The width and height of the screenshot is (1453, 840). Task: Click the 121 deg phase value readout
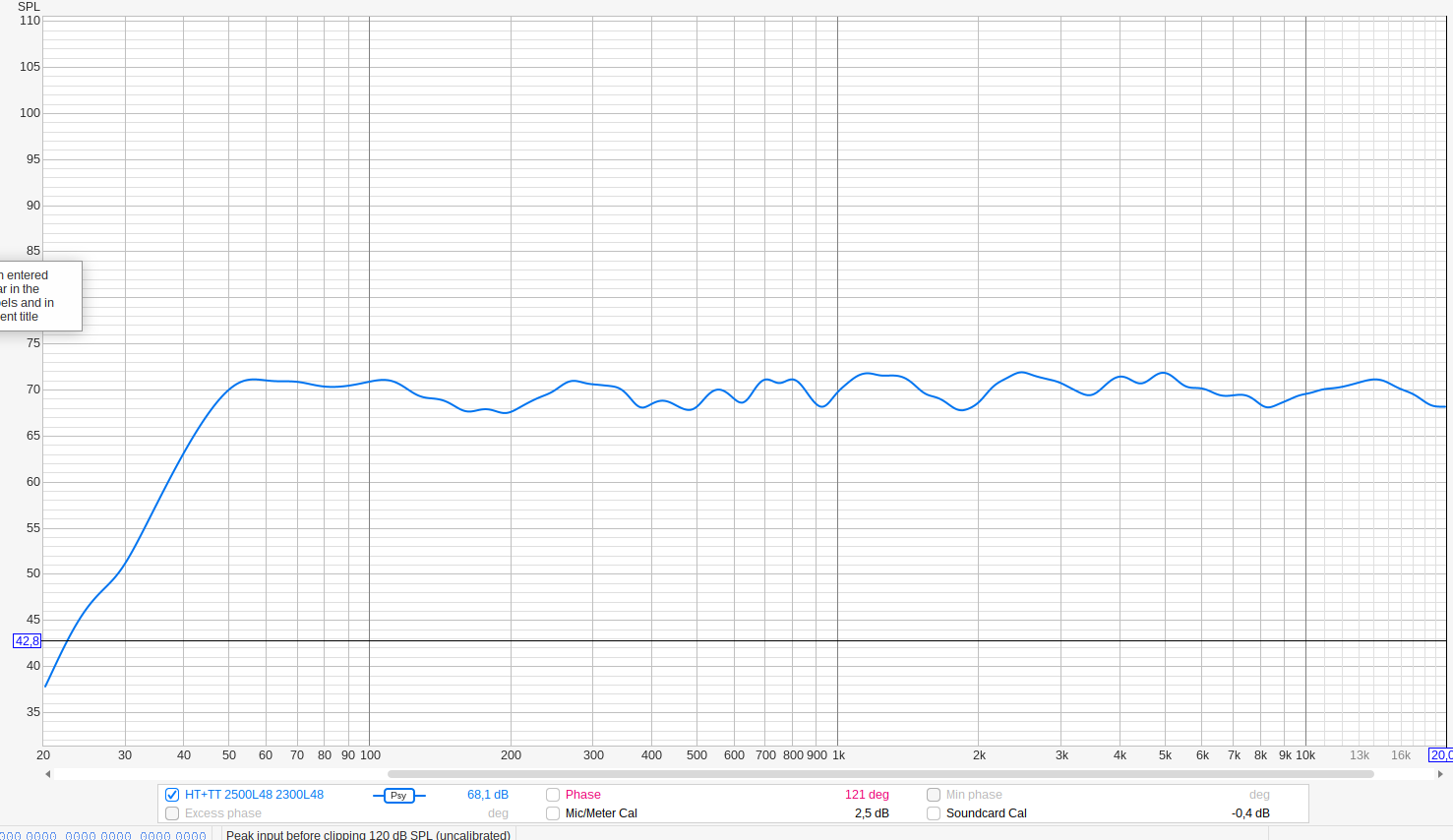click(x=866, y=795)
